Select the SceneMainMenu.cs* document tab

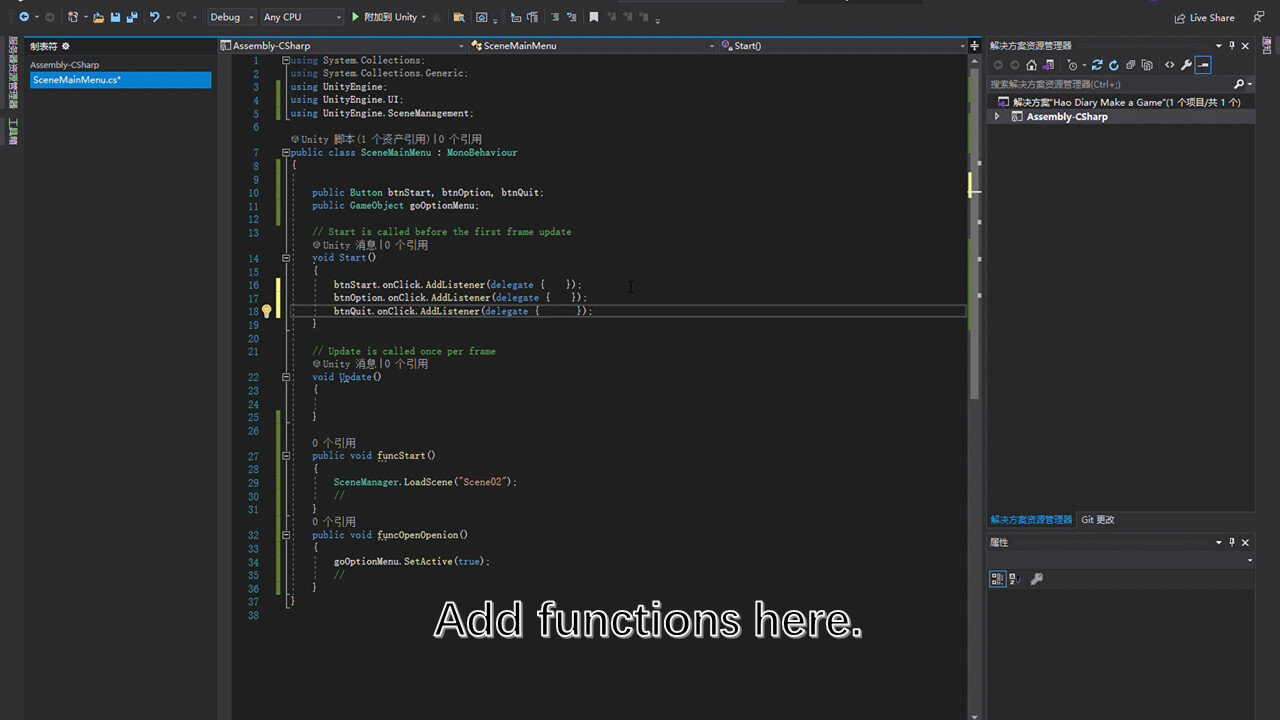[x=76, y=80]
